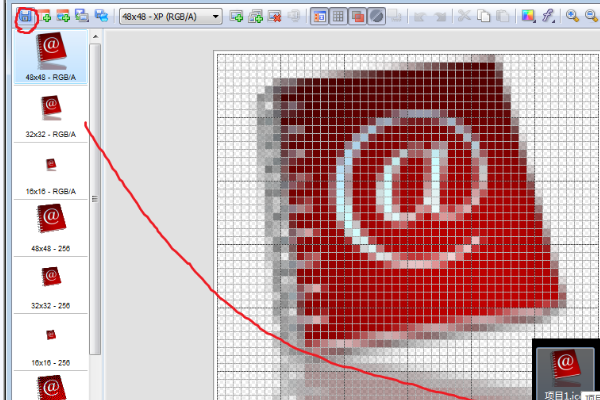The width and height of the screenshot is (600, 400).
Task: Click the add new image format icon
Action: pyautogui.click(x=237, y=16)
